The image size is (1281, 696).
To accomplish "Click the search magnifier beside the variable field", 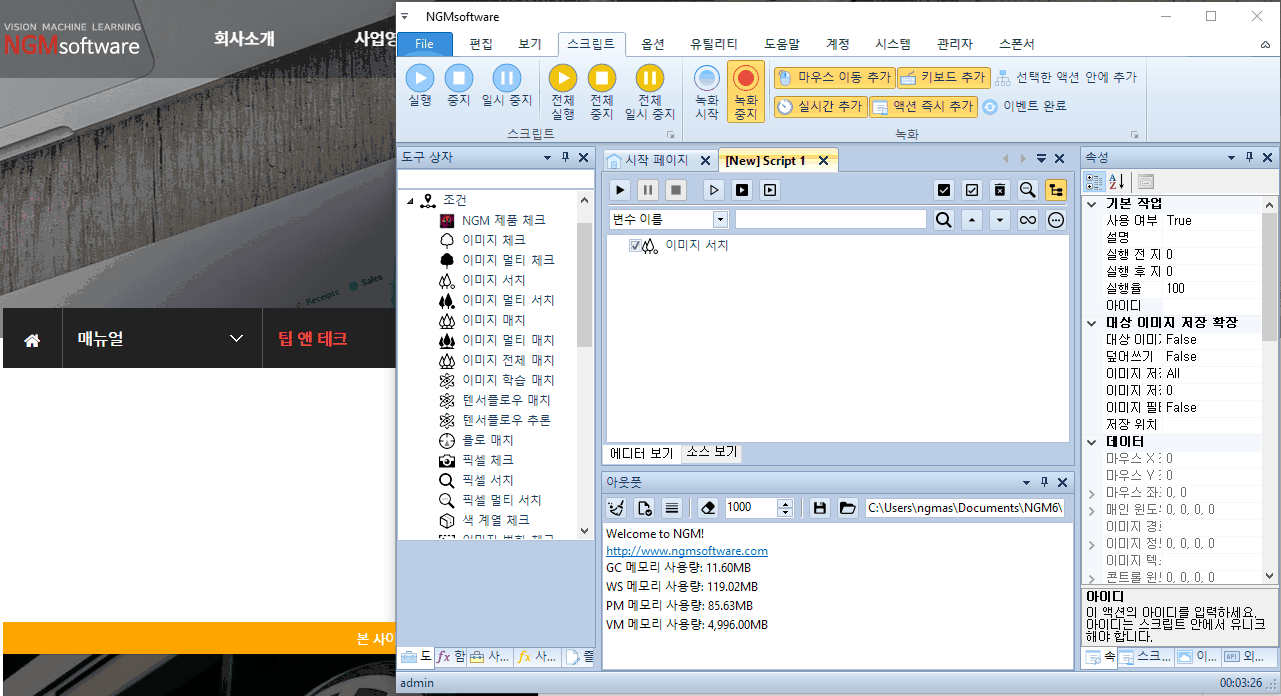I will 943,220.
